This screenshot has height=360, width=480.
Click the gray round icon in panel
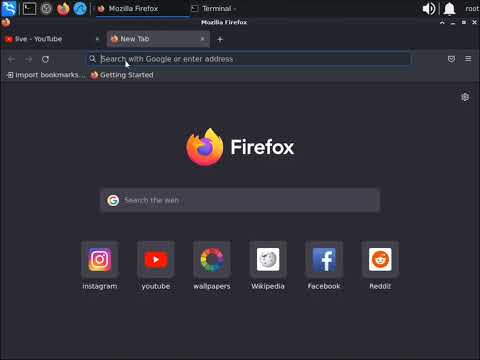(46, 9)
